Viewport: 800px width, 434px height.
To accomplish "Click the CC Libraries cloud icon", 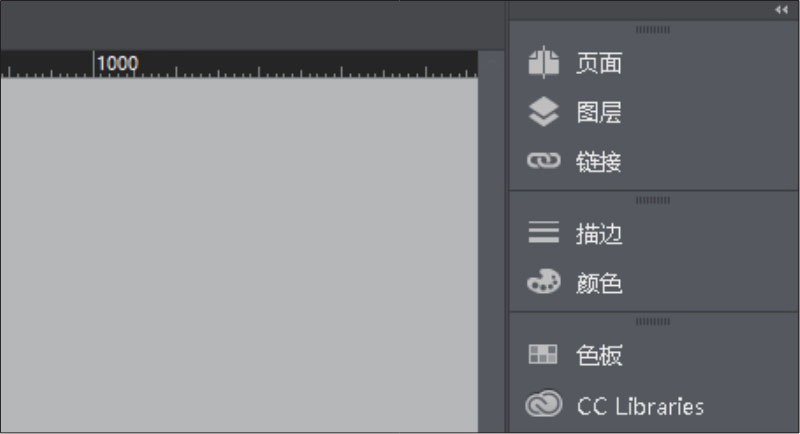I will (x=543, y=404).
